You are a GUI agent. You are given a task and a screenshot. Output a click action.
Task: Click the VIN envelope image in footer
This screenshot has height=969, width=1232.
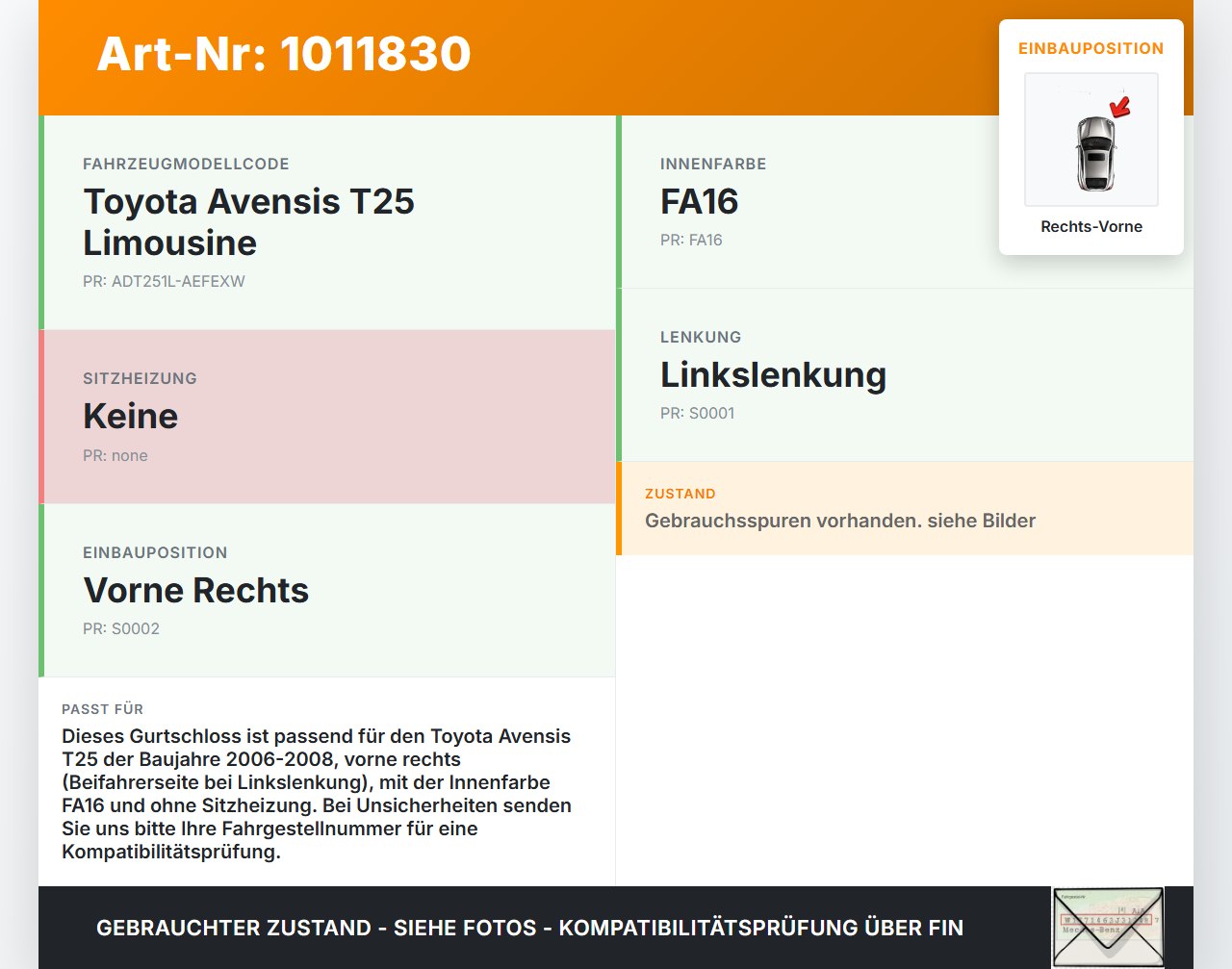point(1108,928)
